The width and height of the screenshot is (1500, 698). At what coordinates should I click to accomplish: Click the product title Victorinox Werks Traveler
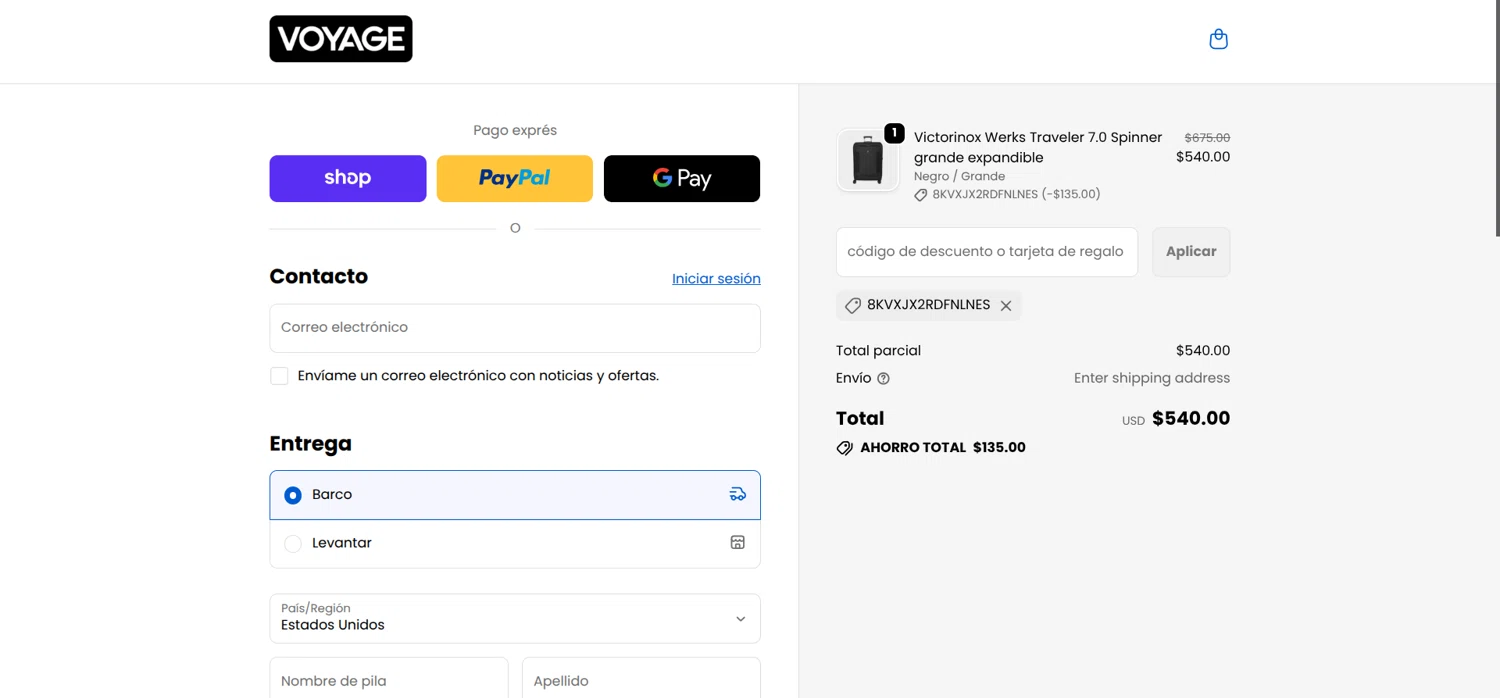pyautogui.click(x=1038, y=147)
